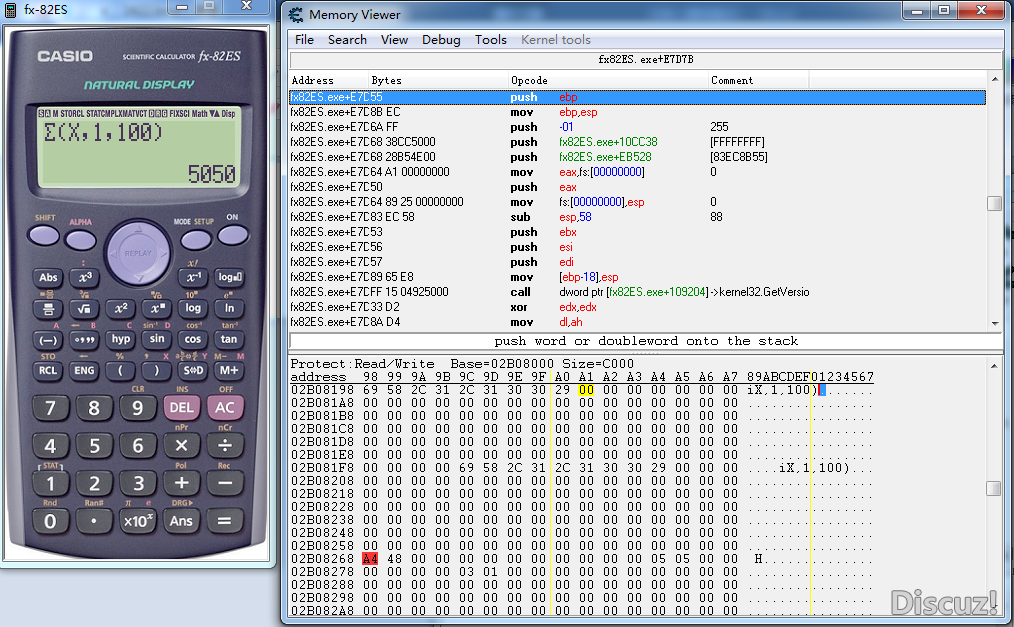Click the disassembler scrollbar thumb
1014x627 pixels.
(x=995, y=203)
